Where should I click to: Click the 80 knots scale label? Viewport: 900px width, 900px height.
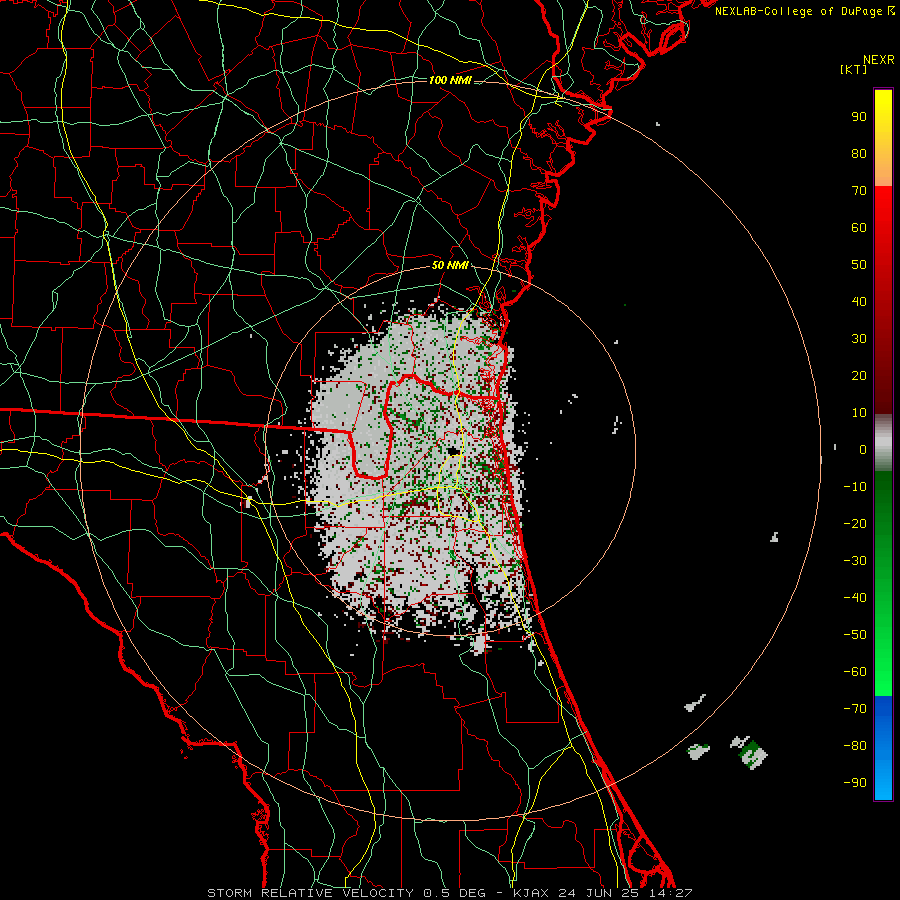click(859, 153)
